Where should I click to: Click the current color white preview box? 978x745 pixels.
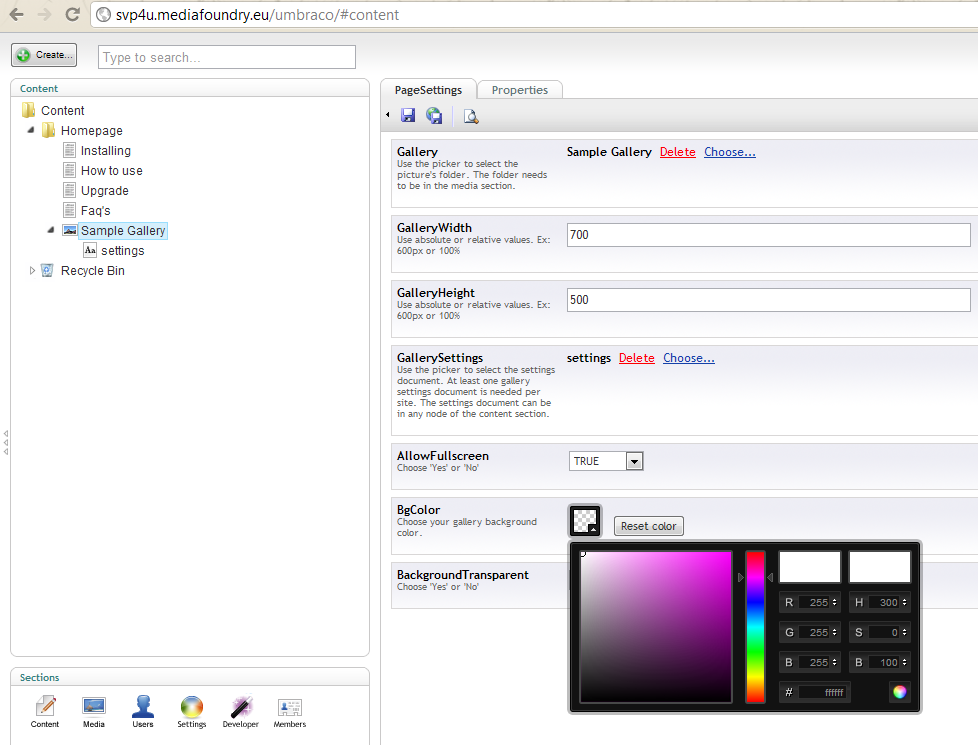pos(879,567)
